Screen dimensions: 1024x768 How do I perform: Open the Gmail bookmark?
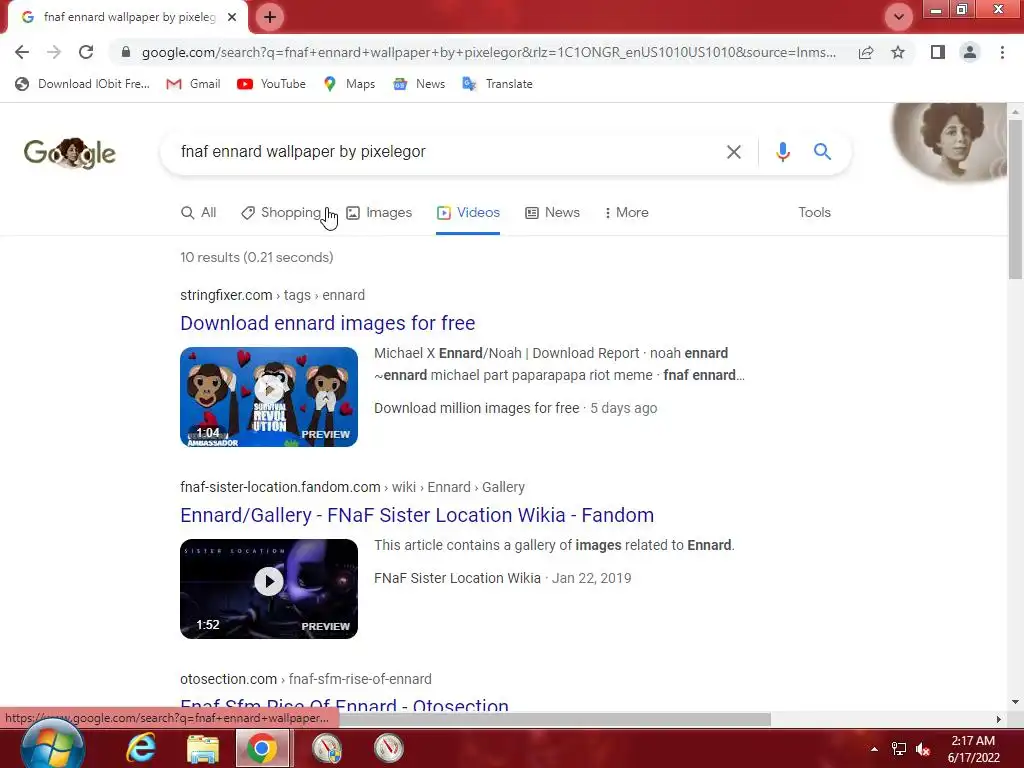coord(193,84)
